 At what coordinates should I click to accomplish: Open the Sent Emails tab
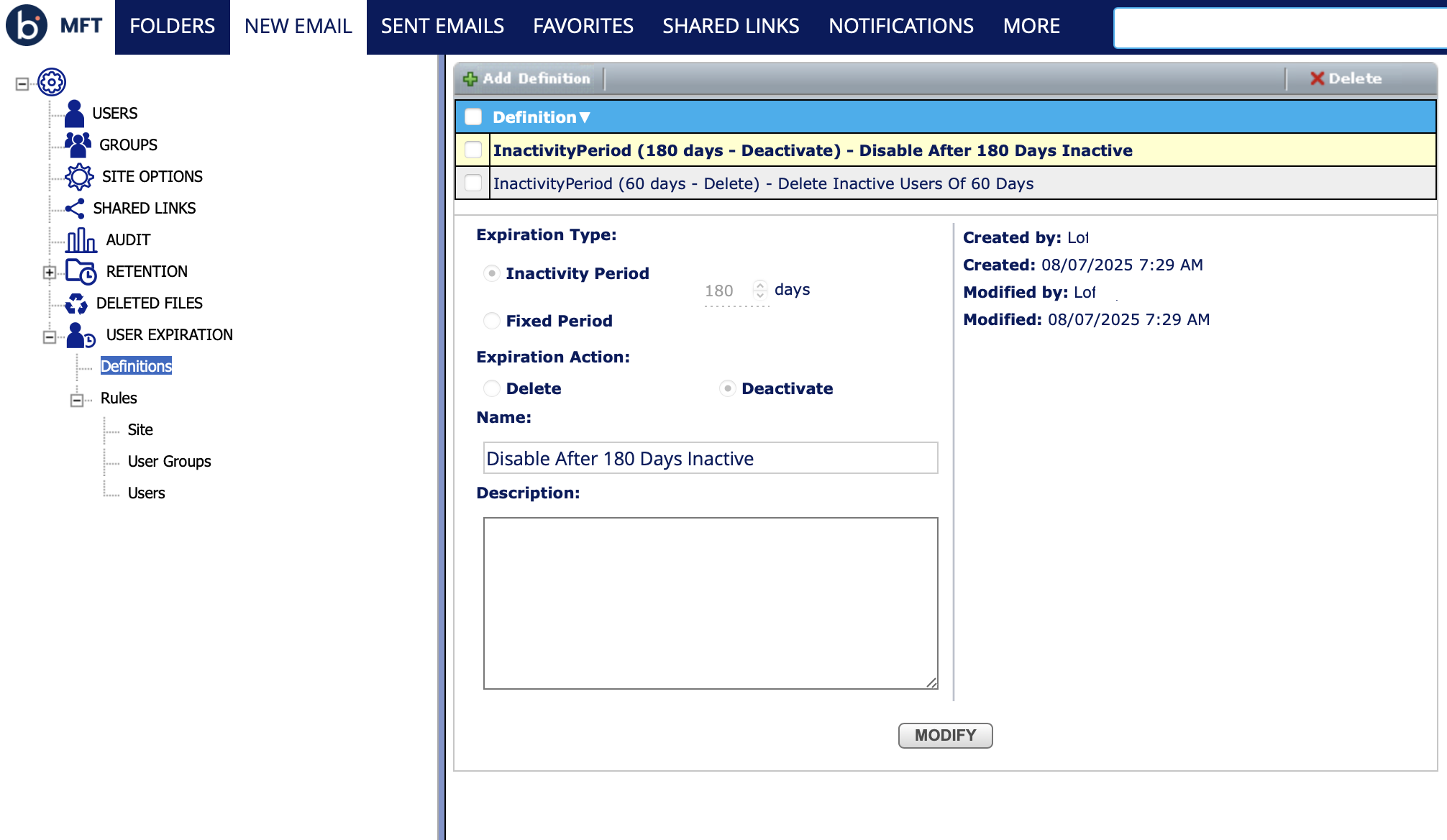[442, 27]
